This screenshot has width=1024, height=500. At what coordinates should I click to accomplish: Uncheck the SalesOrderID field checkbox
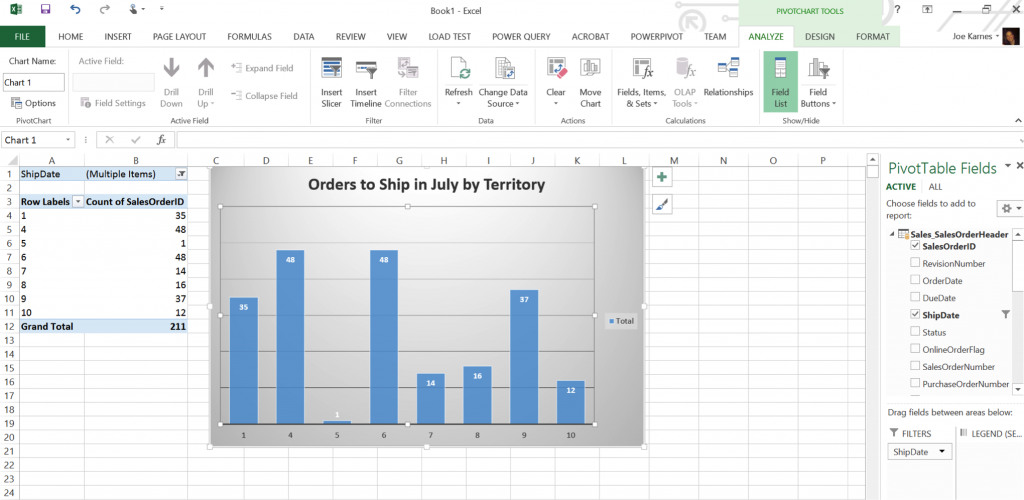[915, 246]
